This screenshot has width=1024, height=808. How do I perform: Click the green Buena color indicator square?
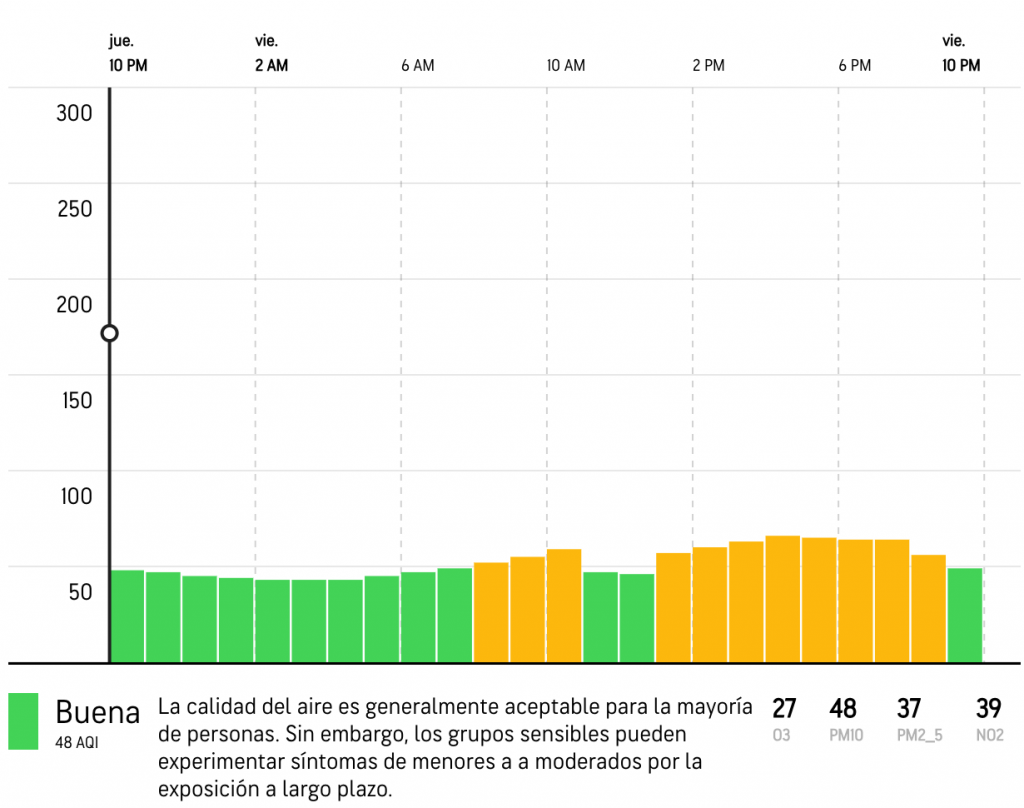point(23,721)
